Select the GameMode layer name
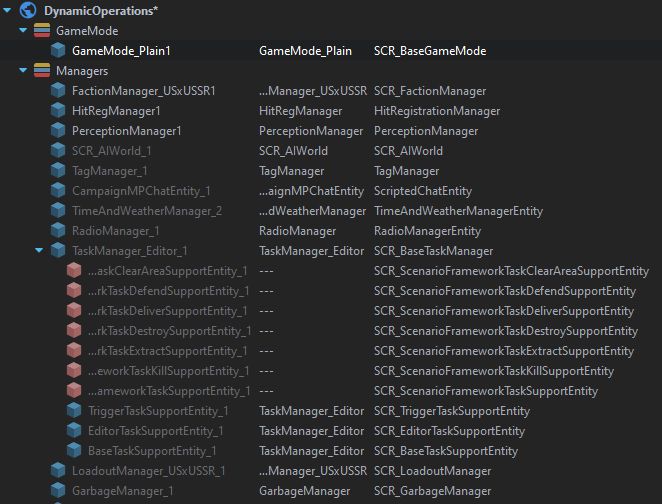Viewport: 662px width, 504px height. (x=87, y=31)
